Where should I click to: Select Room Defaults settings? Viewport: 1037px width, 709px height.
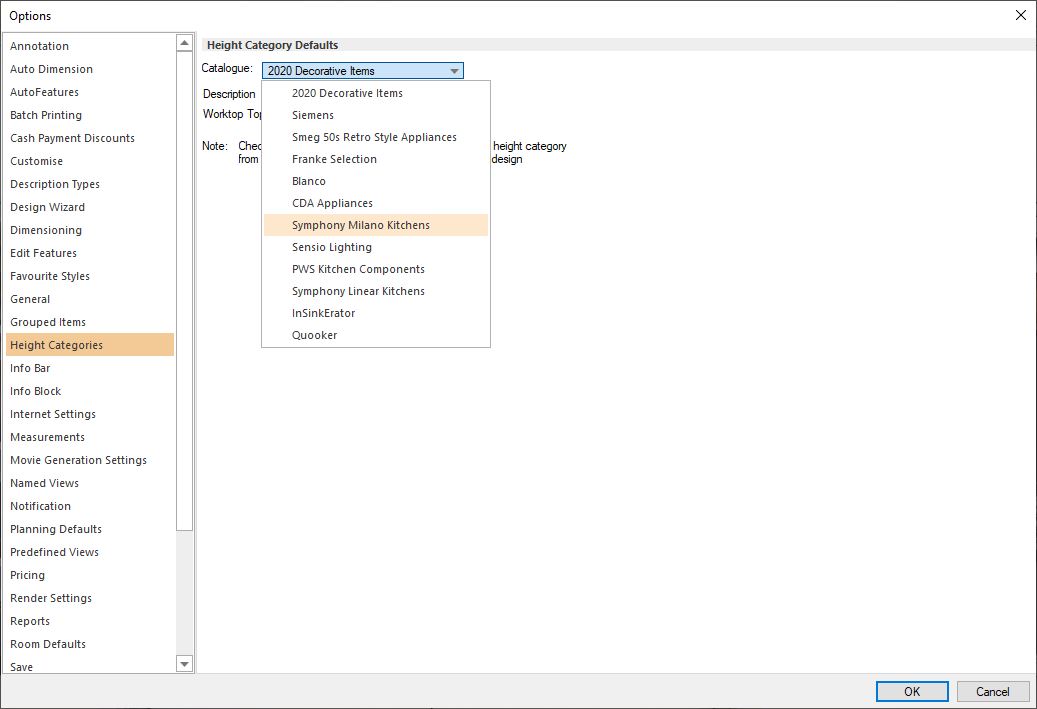point(90,645)
